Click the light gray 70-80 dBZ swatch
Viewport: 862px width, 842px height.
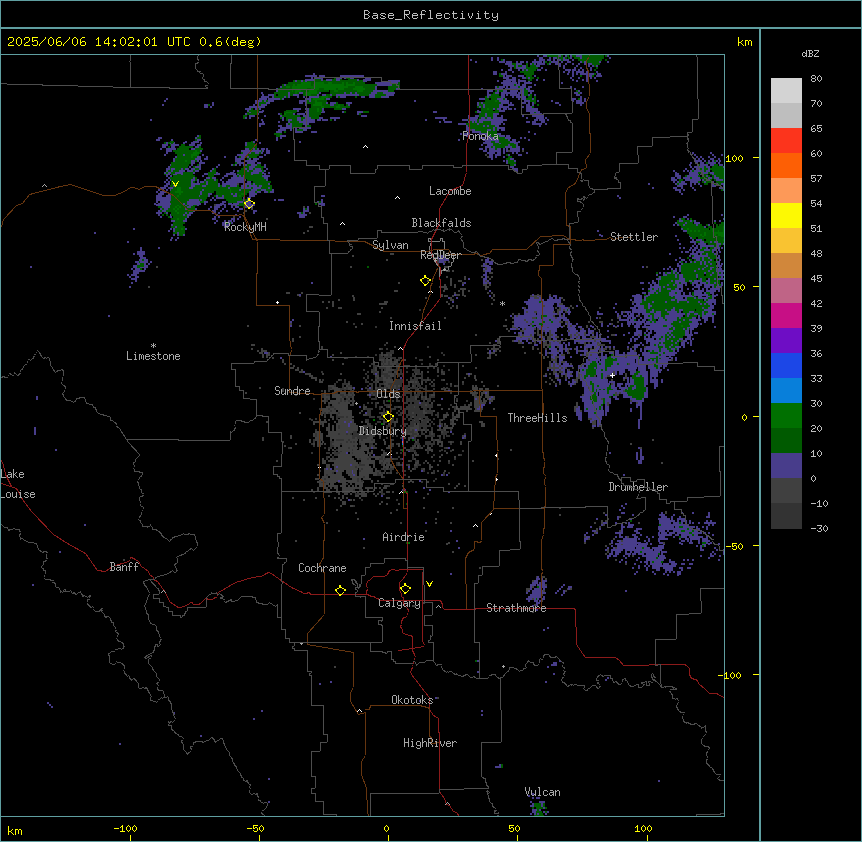point(786,90)
